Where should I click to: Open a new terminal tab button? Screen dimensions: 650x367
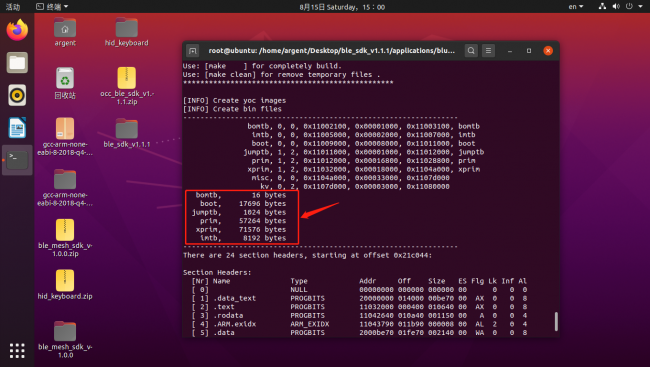point(192,51)
